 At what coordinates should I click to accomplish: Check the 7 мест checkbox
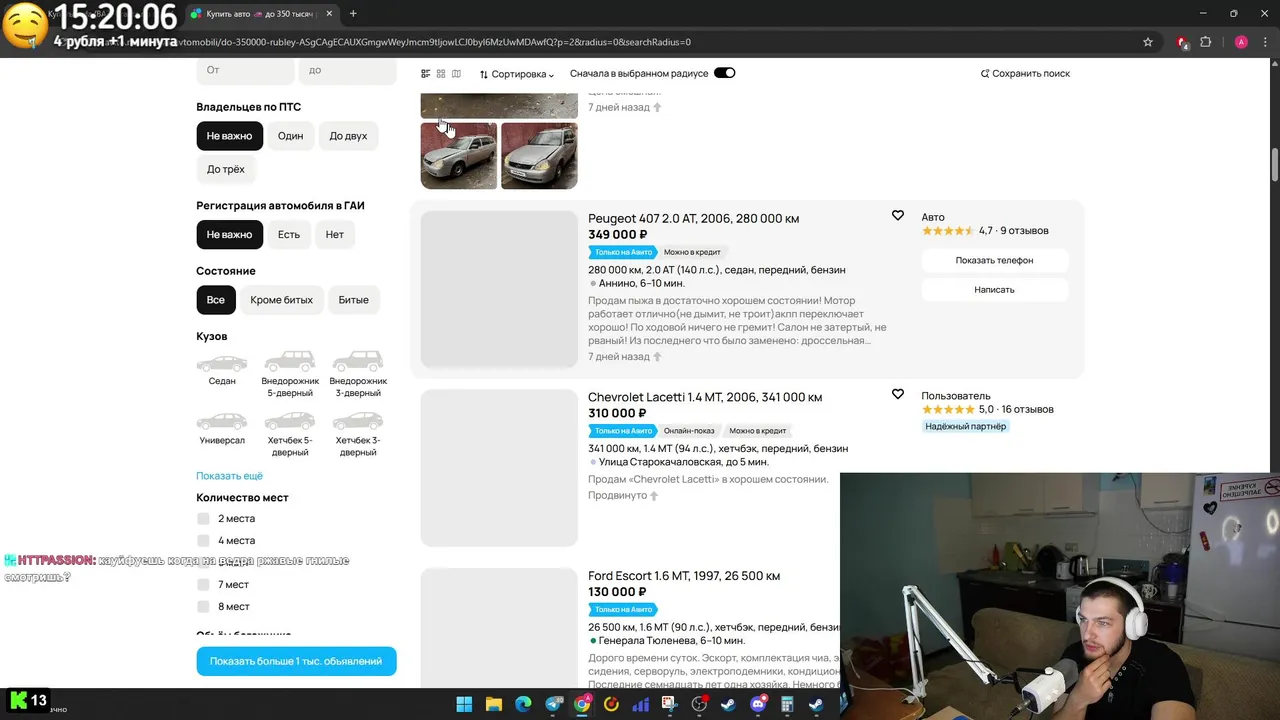tap(203, 584)
